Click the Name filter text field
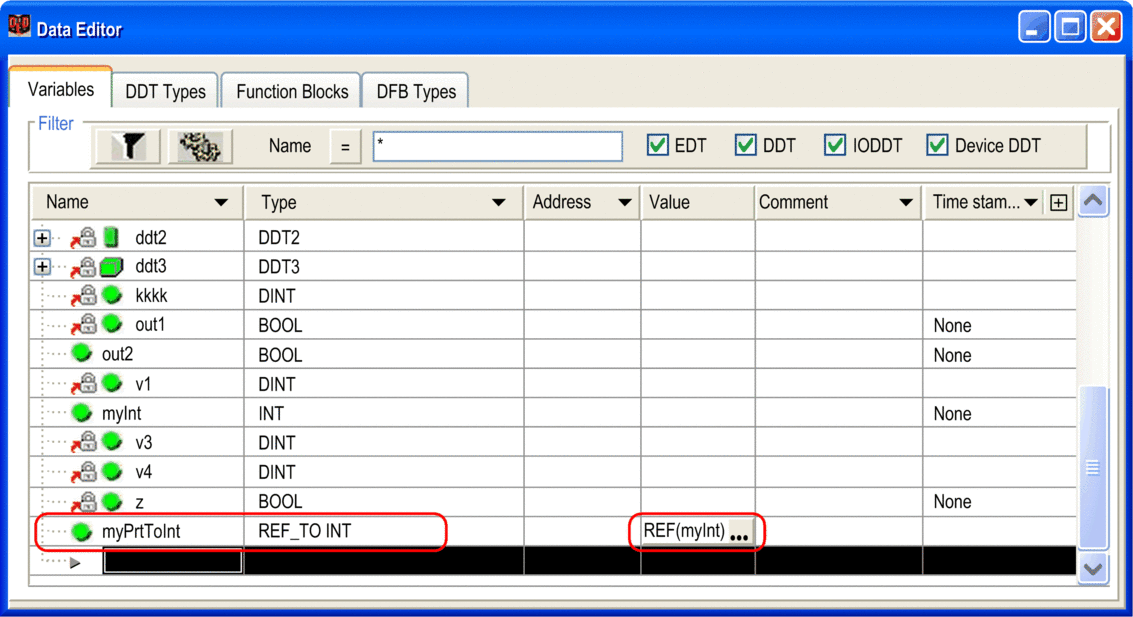Viewport: 1133px width, 617px height. point(497,146)
